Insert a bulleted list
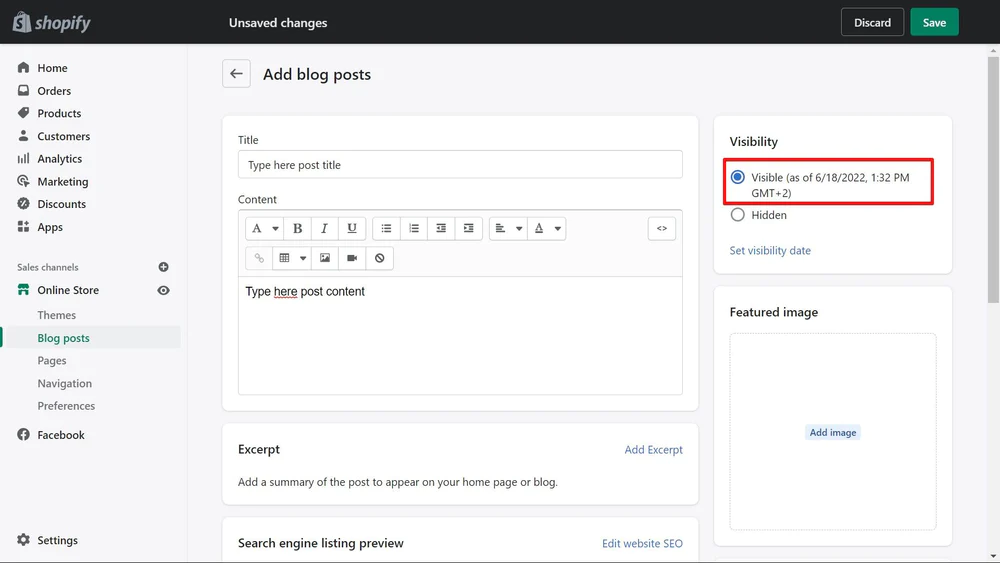The width and height of the screenshot is (1000, 563). pyautogui.click(x=386, y=229)
